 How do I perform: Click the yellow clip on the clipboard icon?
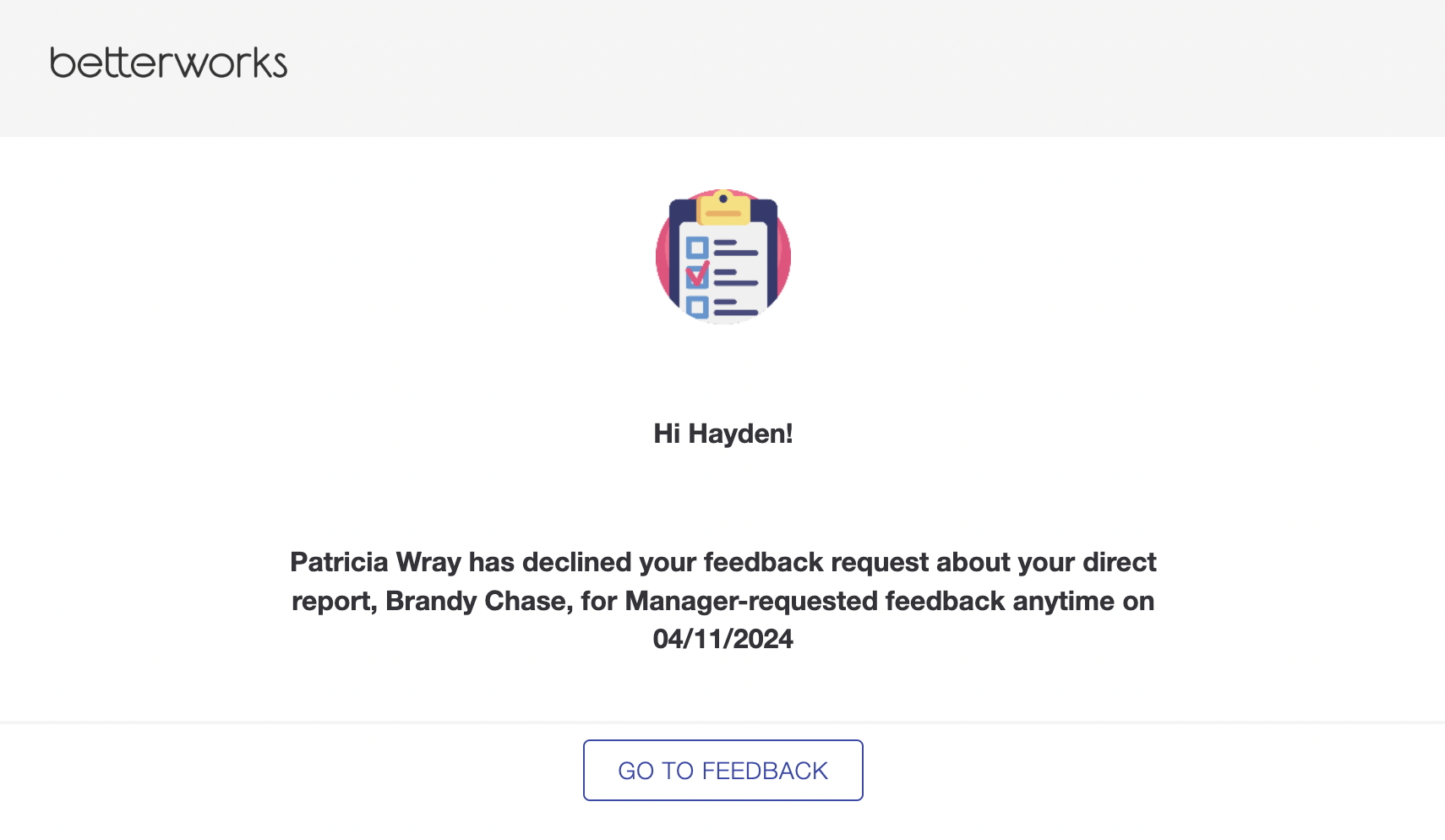pyautogui.click(x=723, y=208)
